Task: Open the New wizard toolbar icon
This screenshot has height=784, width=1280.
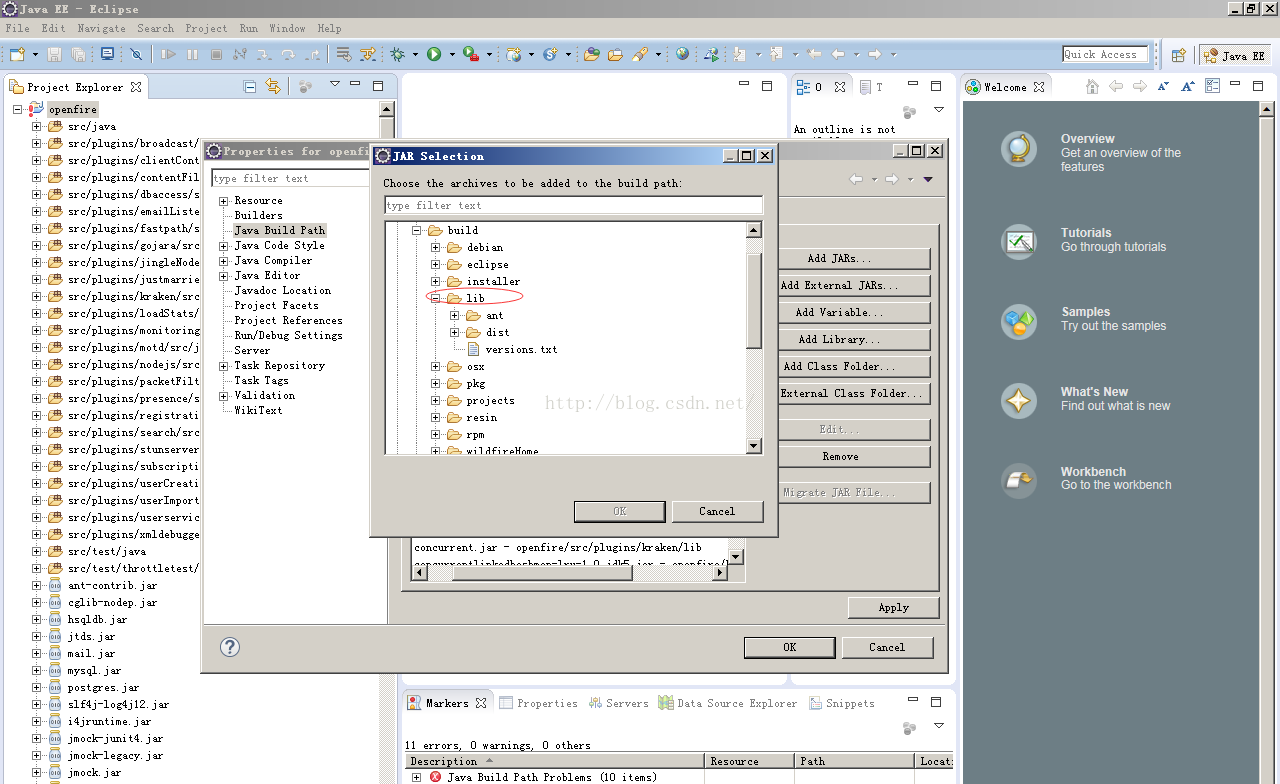Action: tap(17, 54)
